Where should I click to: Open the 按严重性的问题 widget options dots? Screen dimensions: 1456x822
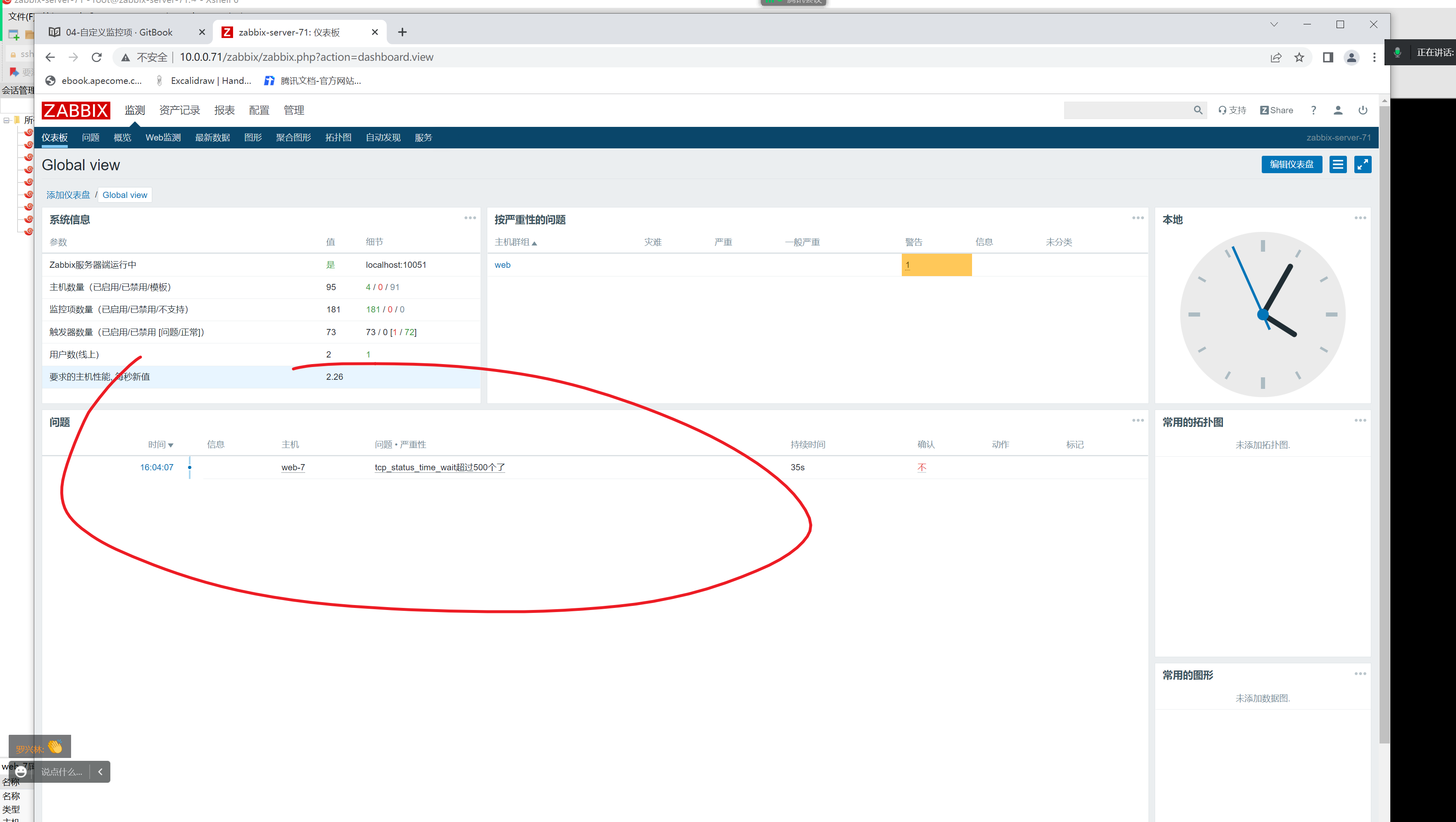click(x=1138, y=218)
